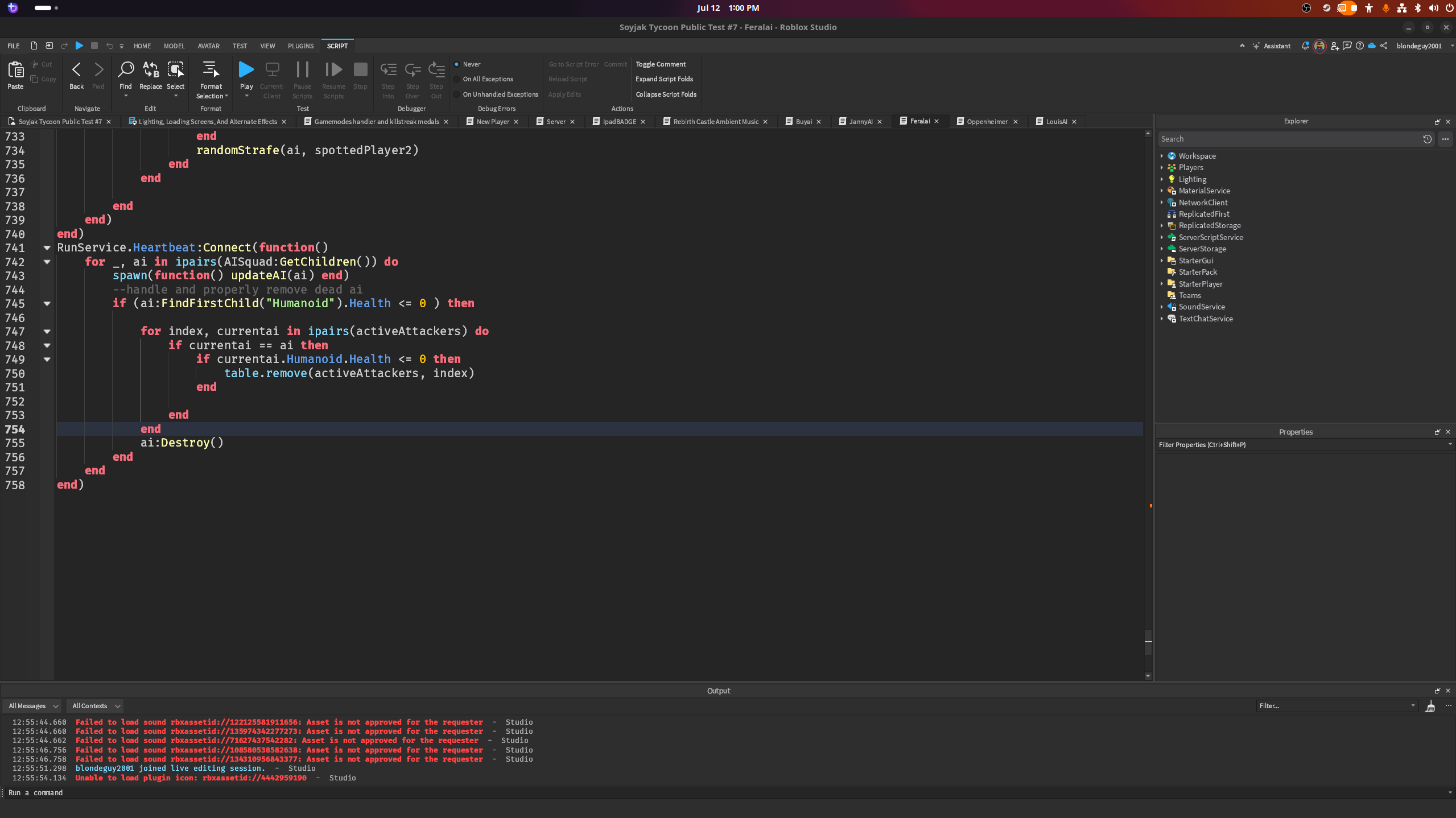The image size is (1456, 818).
Task: Collapse code fold at line 745
Action: pos(47,304)
